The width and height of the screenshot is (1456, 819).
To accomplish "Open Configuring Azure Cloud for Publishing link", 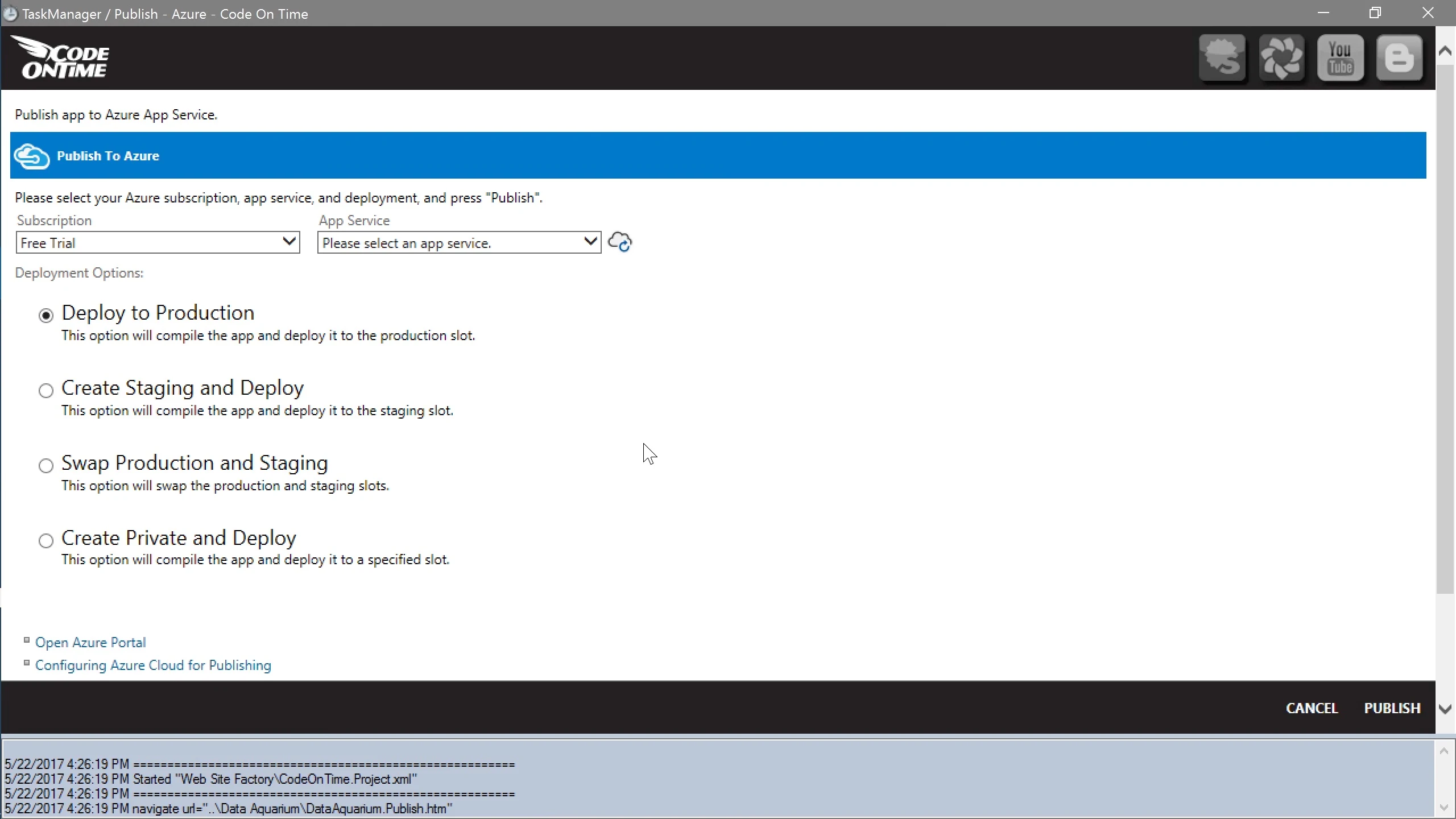I will pyautogui.click(x=153, y=665).
